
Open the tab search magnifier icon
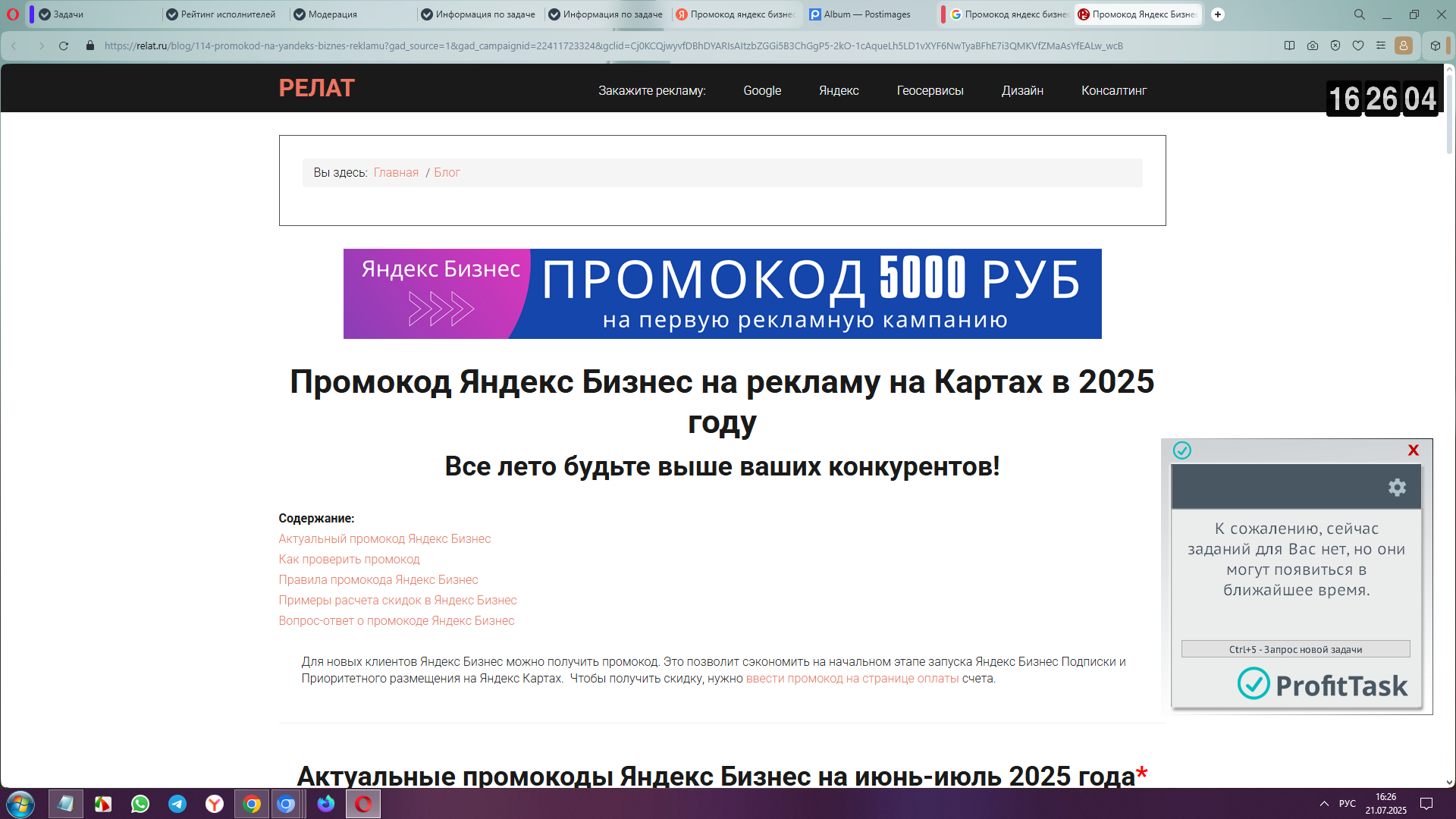pos(1360,14)
